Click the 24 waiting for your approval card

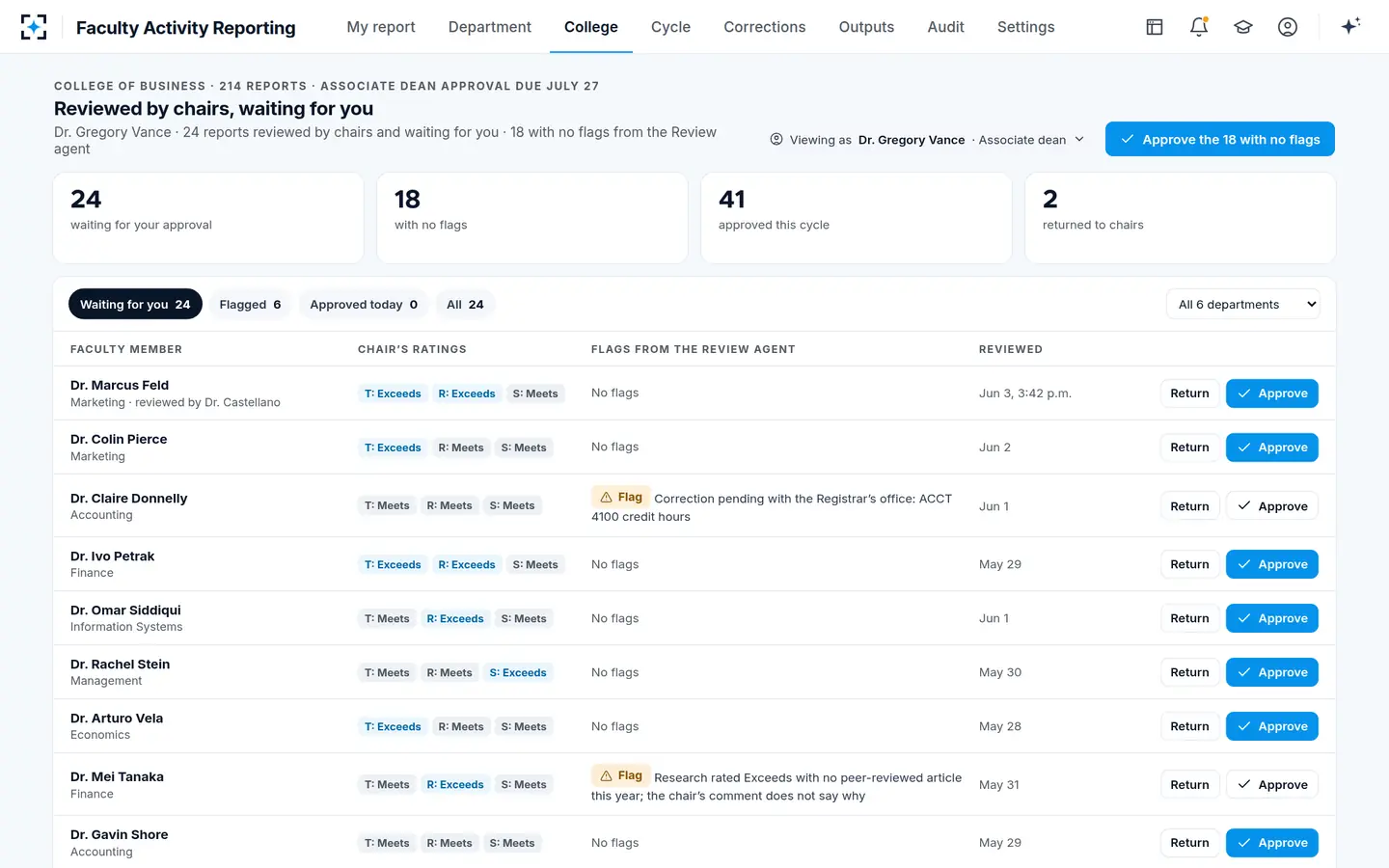coord(208,218)
